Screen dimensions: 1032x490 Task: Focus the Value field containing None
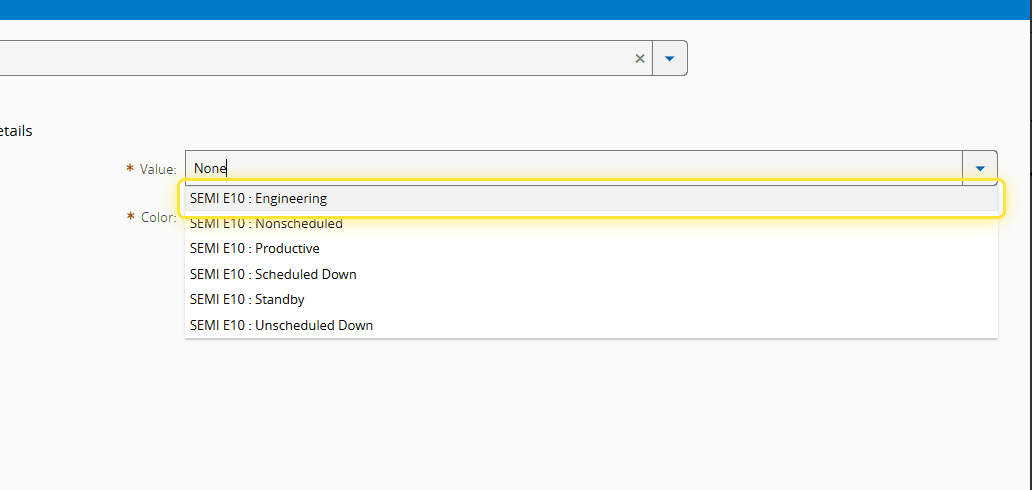[570, 168]
